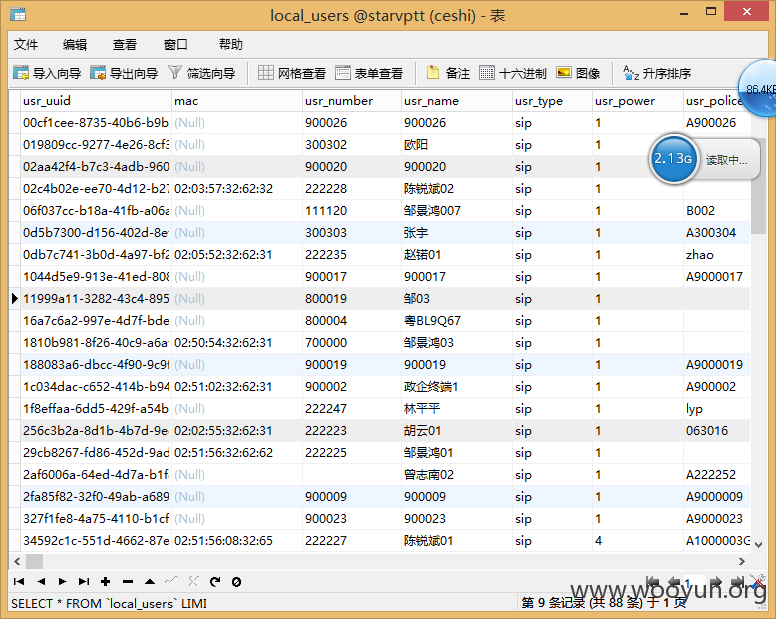Screen dimensions: 776x619
Task: Click the stop icon in navigation bar
Action: [x=237, y=581]
